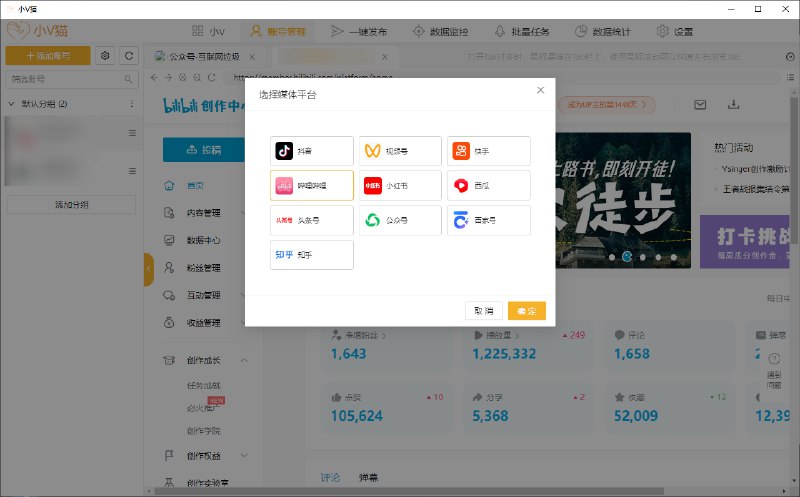Select the 知乎 (Zhihu) platform

click(311, 255)
